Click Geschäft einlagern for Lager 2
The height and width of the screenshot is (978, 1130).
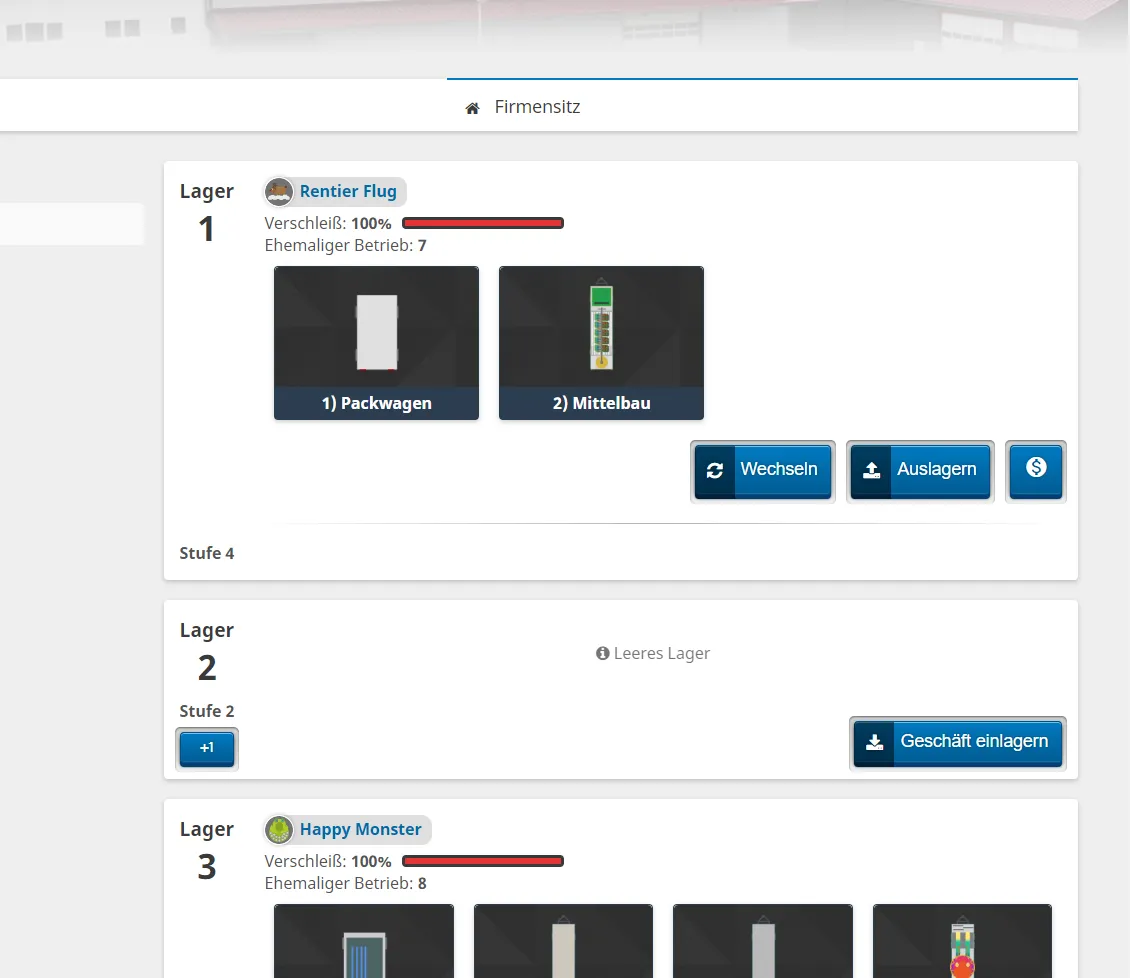[973, 742]
